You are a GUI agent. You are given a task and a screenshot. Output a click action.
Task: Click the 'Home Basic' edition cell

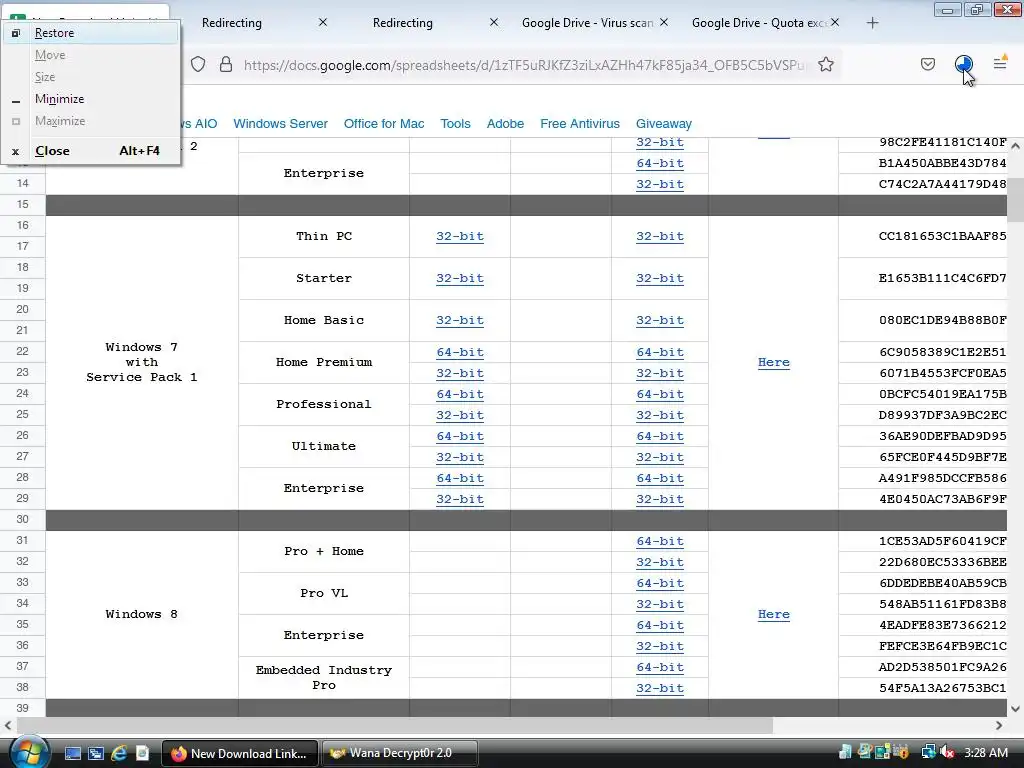(x=324, y=320)
